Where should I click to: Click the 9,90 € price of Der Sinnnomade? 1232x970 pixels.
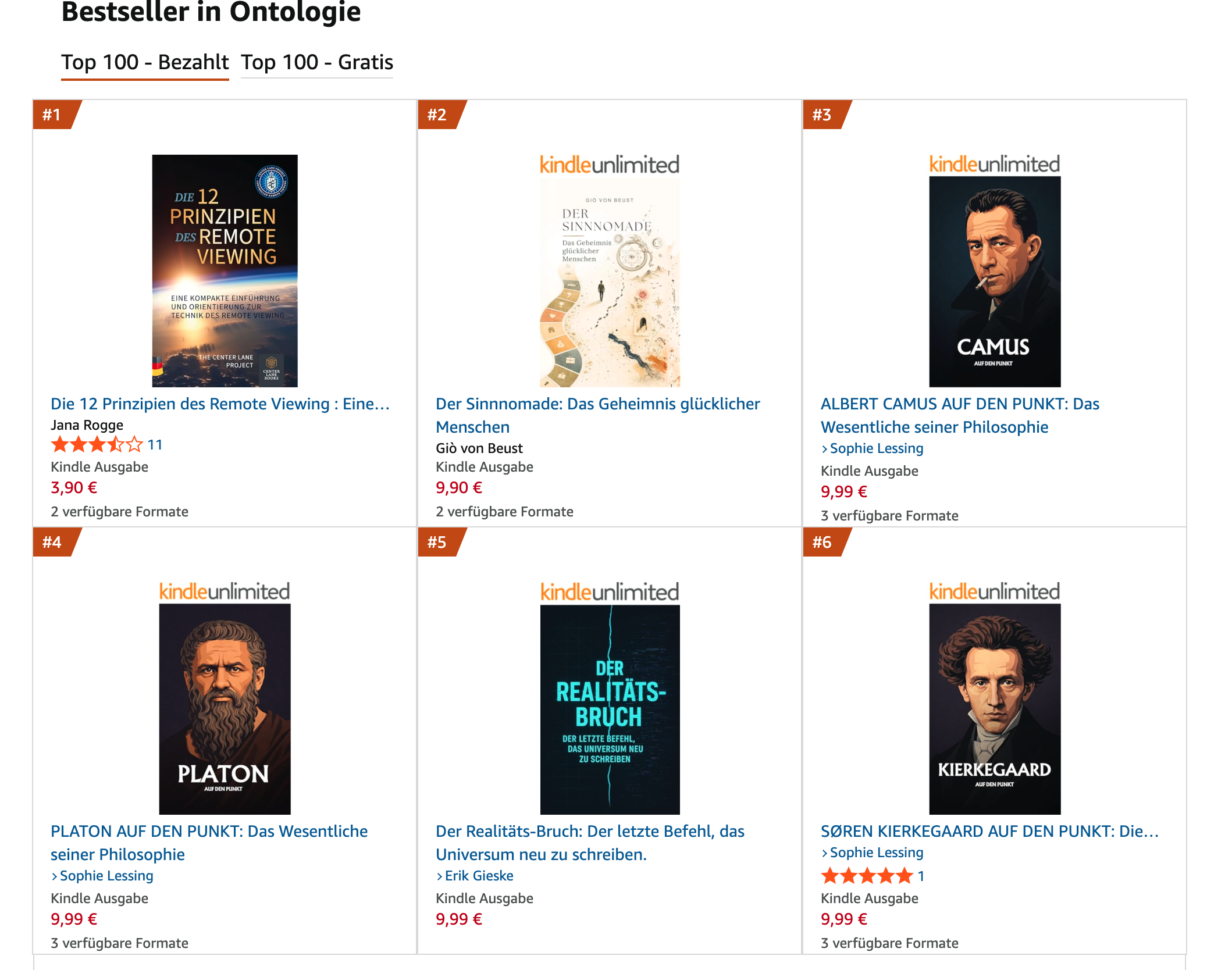pos(459,488)
